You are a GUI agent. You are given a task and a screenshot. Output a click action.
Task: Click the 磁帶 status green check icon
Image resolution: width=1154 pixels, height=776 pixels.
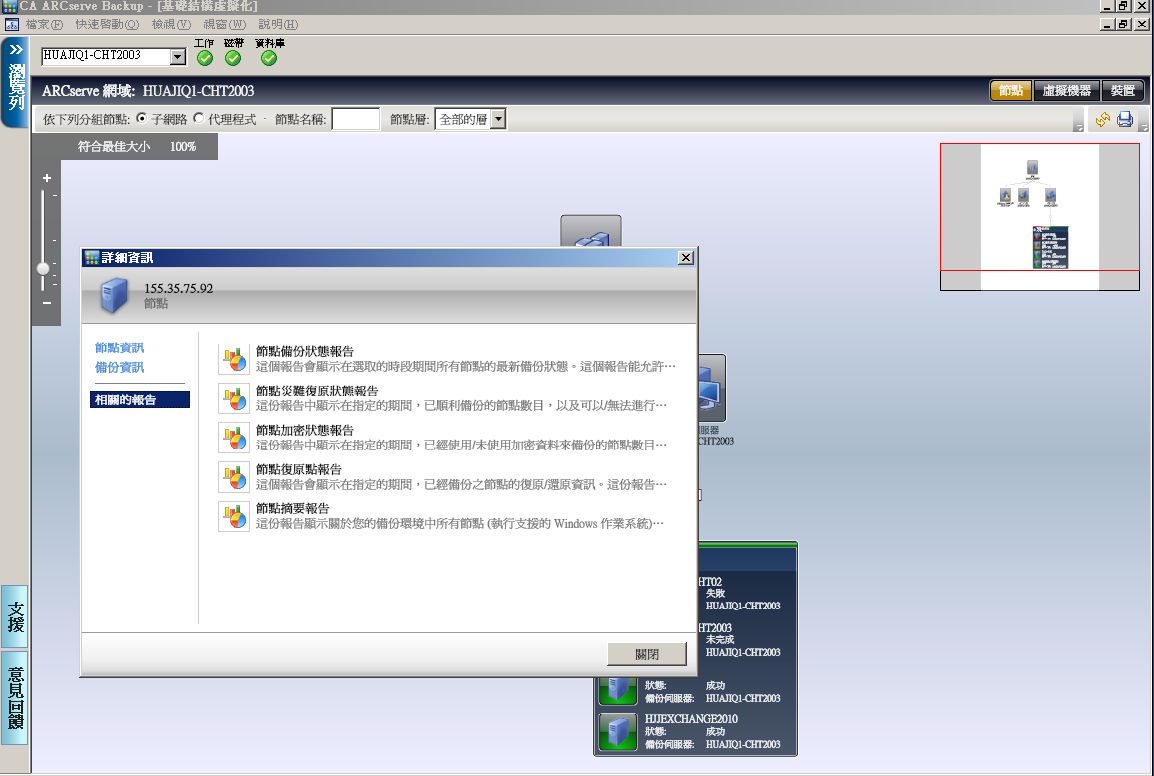tap(233, 58)
